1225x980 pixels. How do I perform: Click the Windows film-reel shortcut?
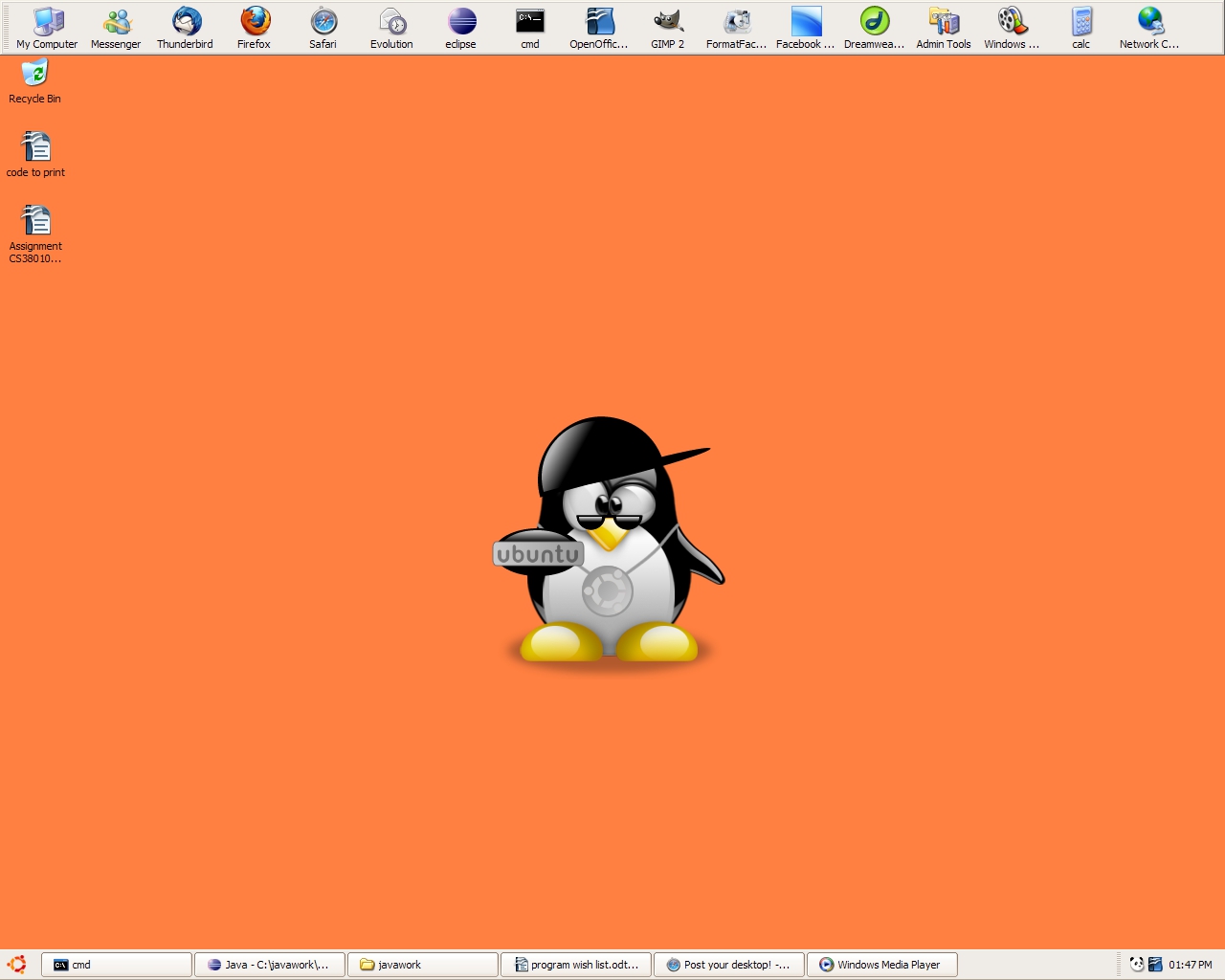pyautogui.click(x=1013, y=28)
